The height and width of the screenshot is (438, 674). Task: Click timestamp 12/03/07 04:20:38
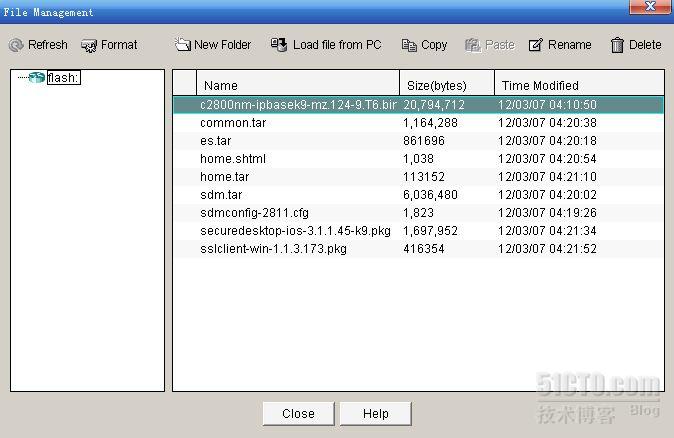coord(547,123)
